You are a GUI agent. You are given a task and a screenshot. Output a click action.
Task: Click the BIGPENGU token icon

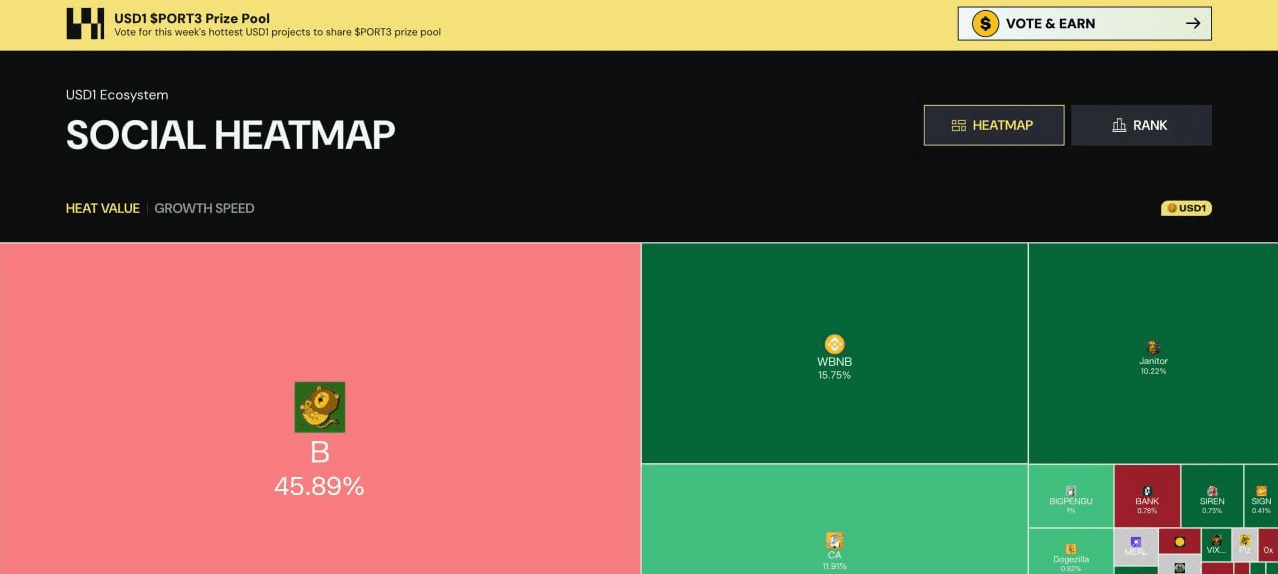tap(1071, 491)
